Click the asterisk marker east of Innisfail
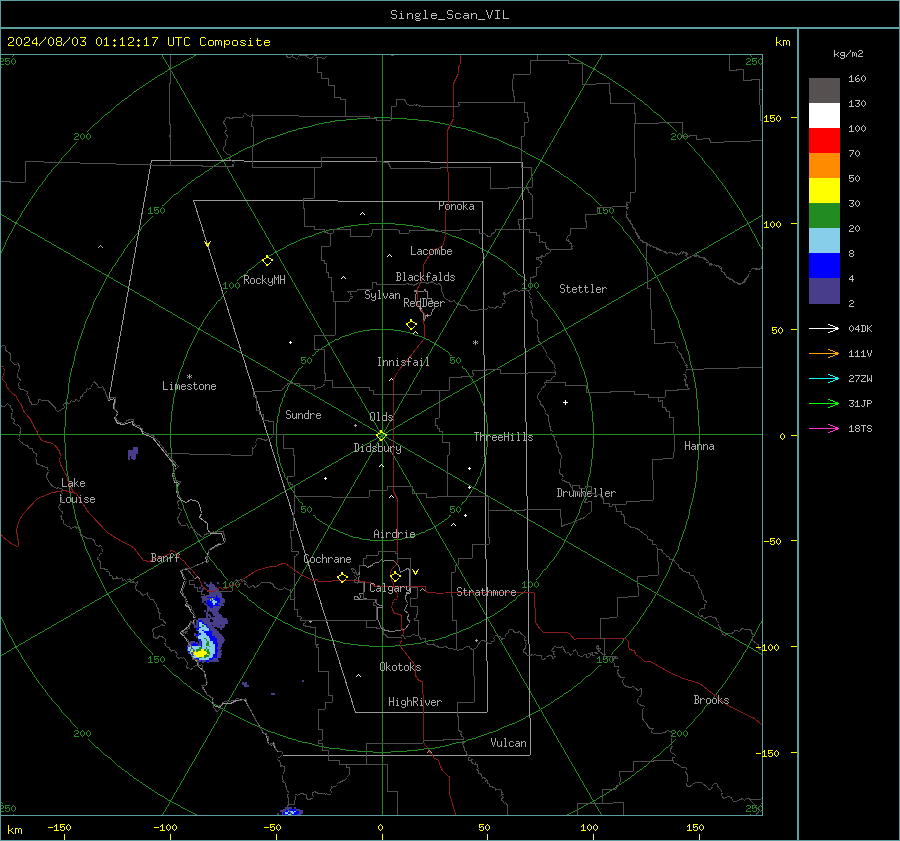Image resolution: width=900 pixels, height=841 pixels. click(475, 343)
